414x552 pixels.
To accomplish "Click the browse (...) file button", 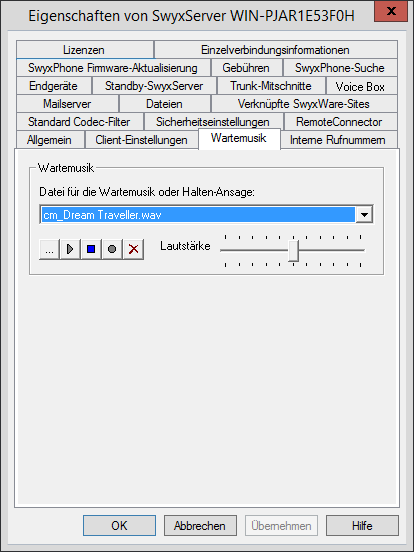I will click(x=49, y=250).
